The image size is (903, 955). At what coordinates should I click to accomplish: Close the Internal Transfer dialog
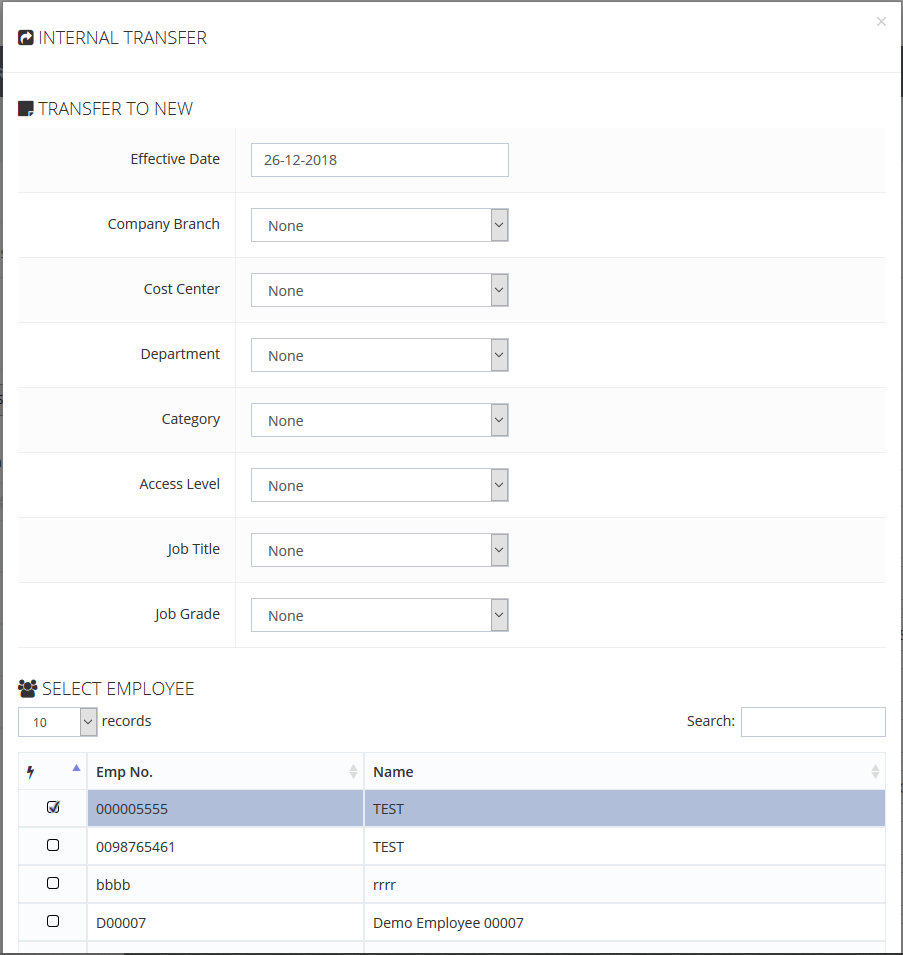pyautogui.click(x=881, y=22)
